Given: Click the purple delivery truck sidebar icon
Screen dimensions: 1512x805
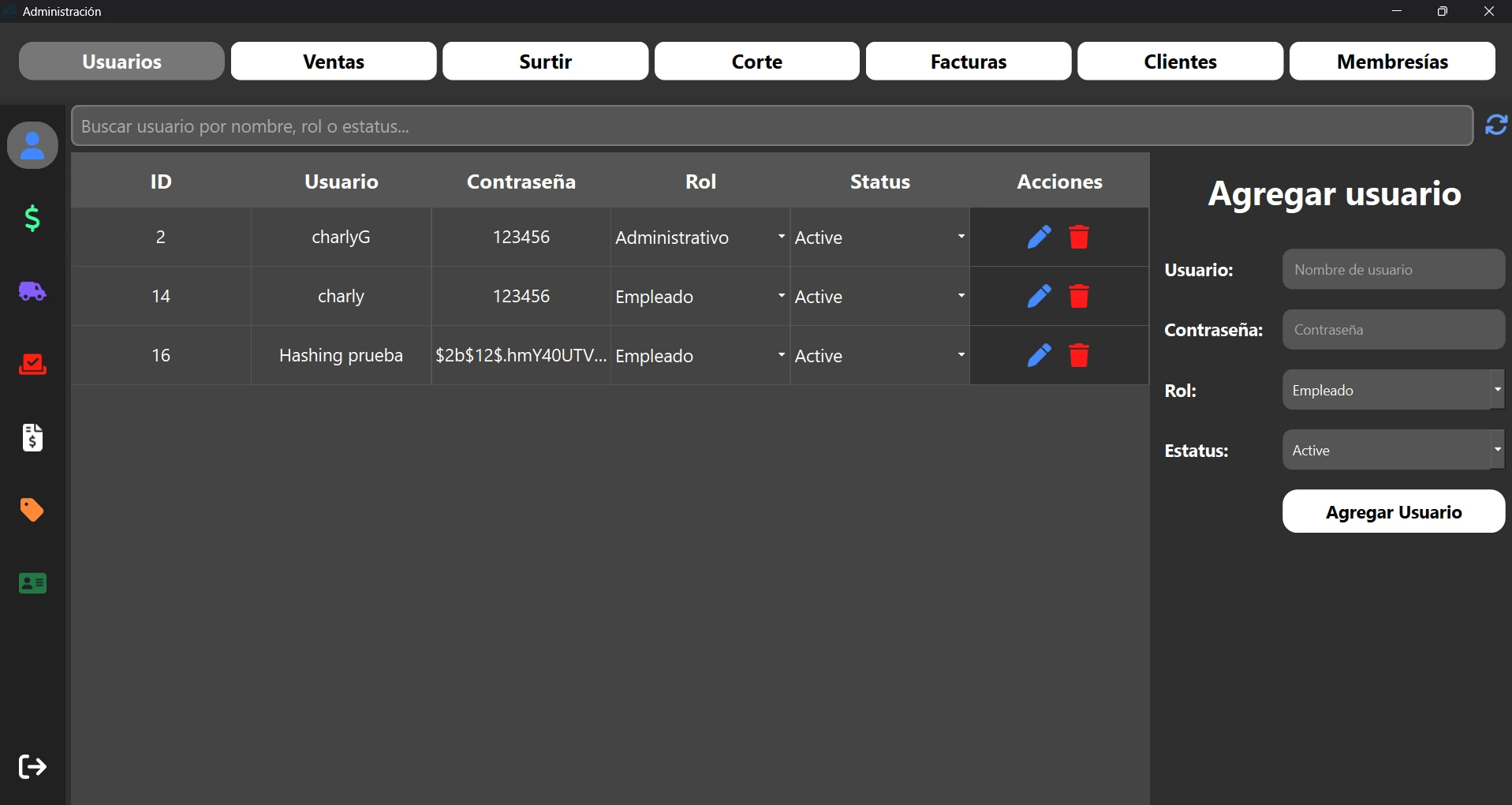Looking at the screenshot, I should 32,291.
